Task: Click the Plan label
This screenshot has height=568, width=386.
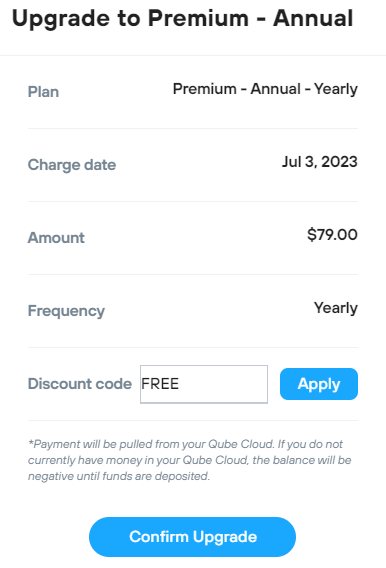Action: tap(43, 92)
